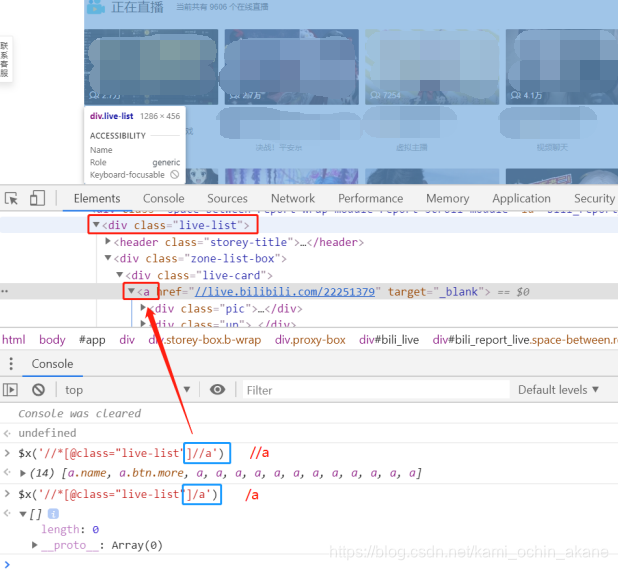Image resolution: width=618 pixels, height=570 pixels.
Task: Collapse the div zone-list-box node
Action: [108, 258]
